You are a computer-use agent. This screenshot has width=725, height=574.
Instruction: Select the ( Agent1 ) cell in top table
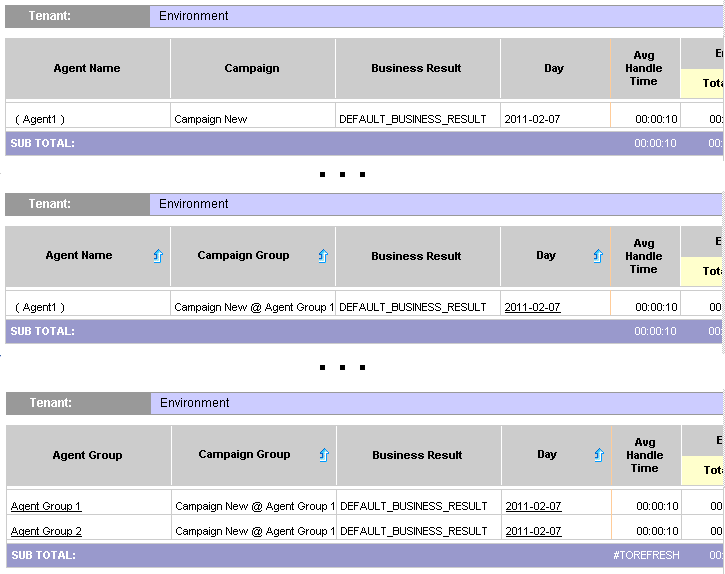pos(40,119)
